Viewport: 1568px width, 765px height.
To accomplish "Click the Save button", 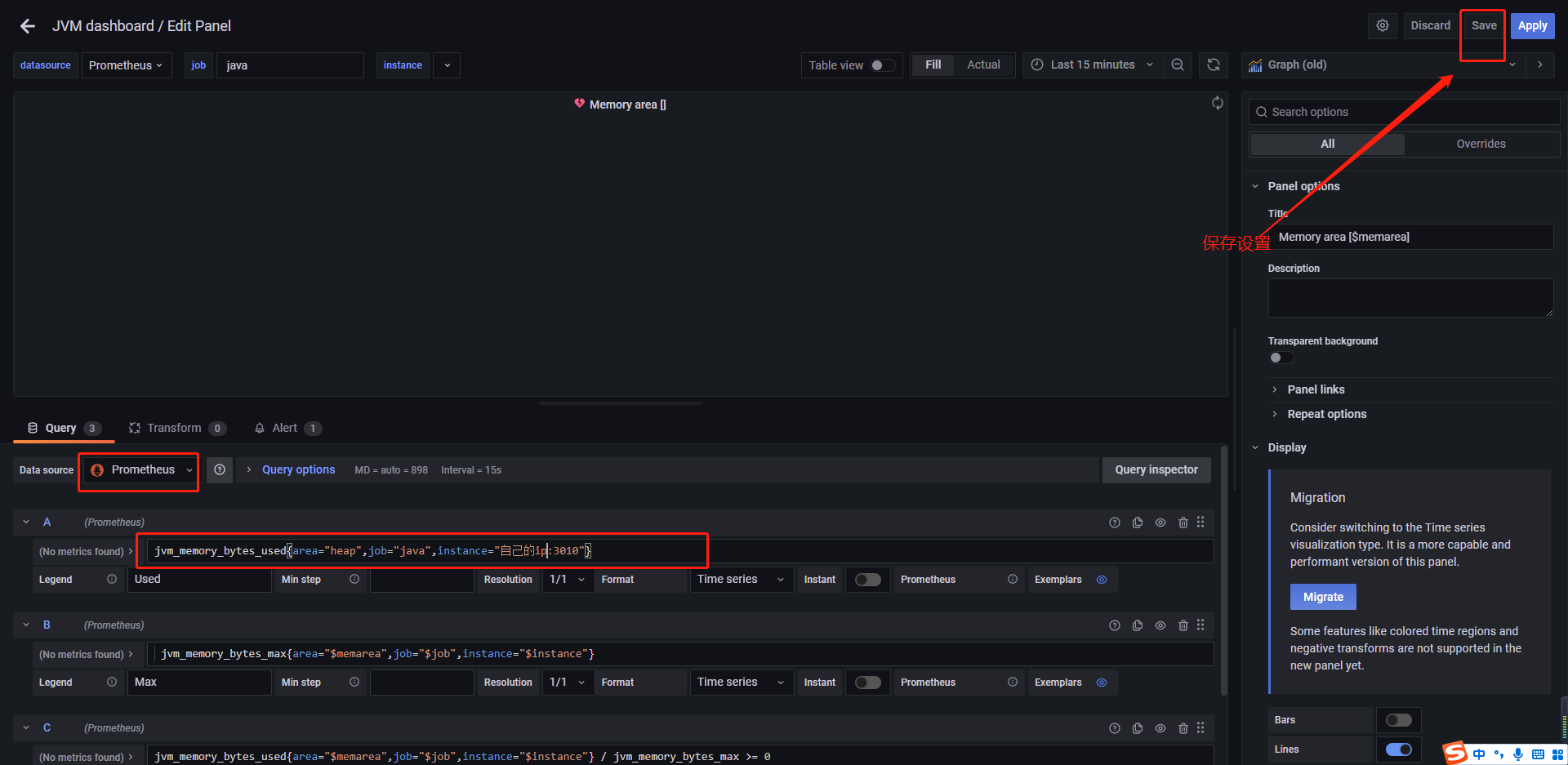I will click(x=1484, y=26).
